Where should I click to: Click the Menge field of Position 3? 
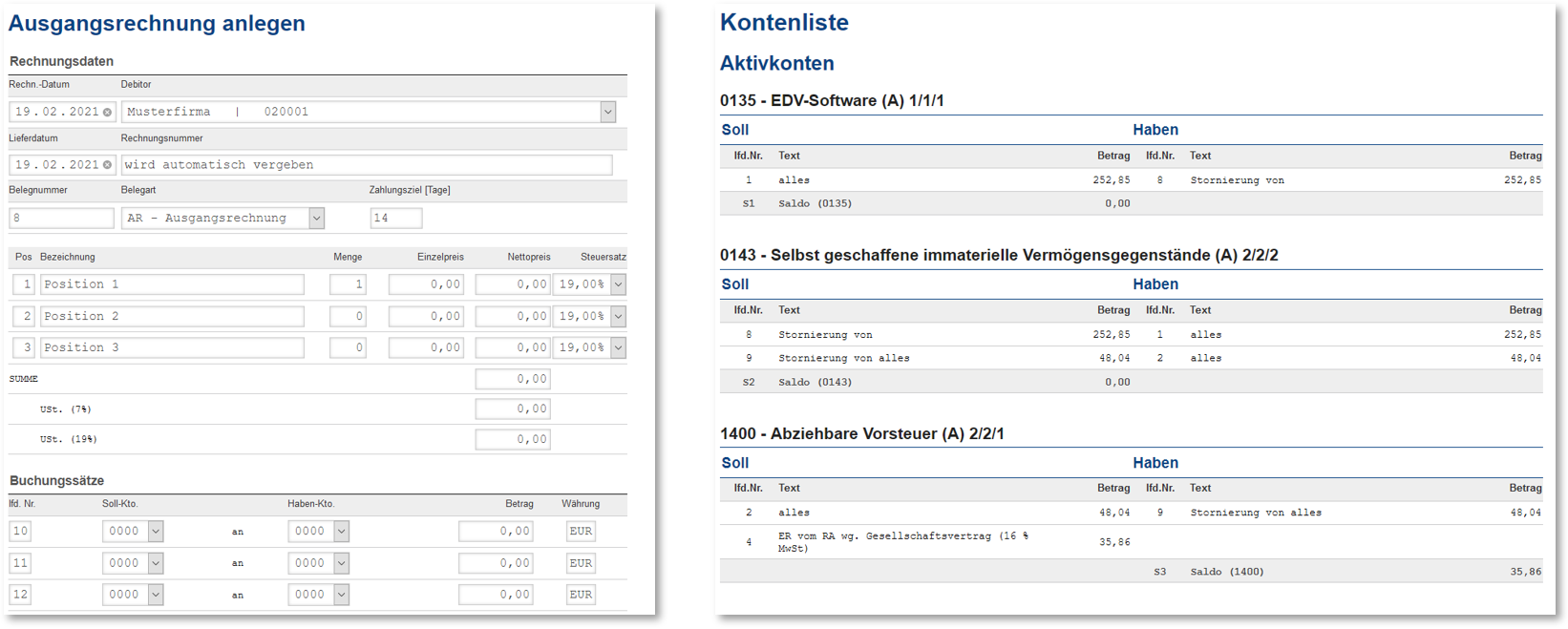pyautogui.click(x=348, y=347)
